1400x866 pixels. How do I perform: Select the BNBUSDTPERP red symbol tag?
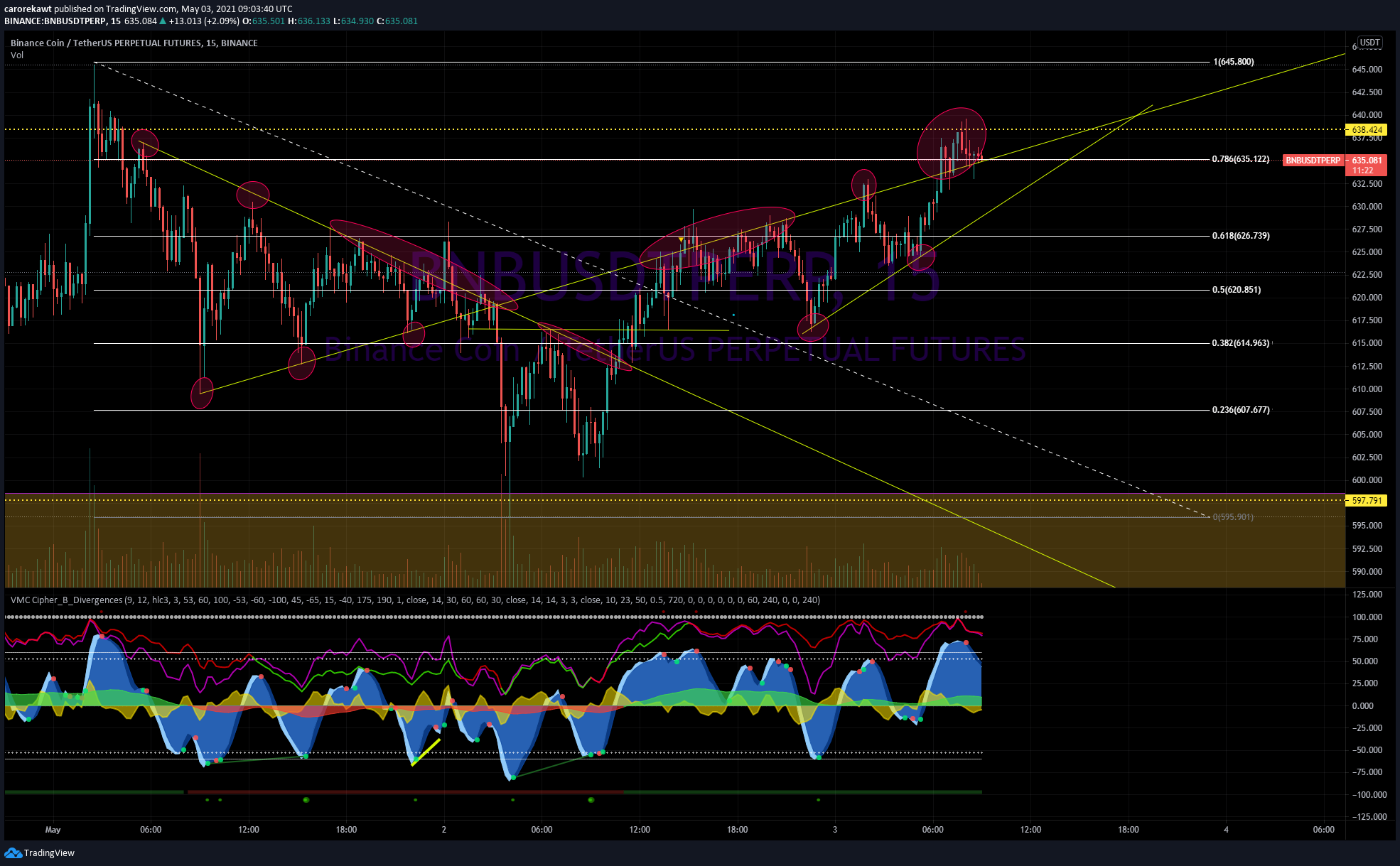point(1313,161)
